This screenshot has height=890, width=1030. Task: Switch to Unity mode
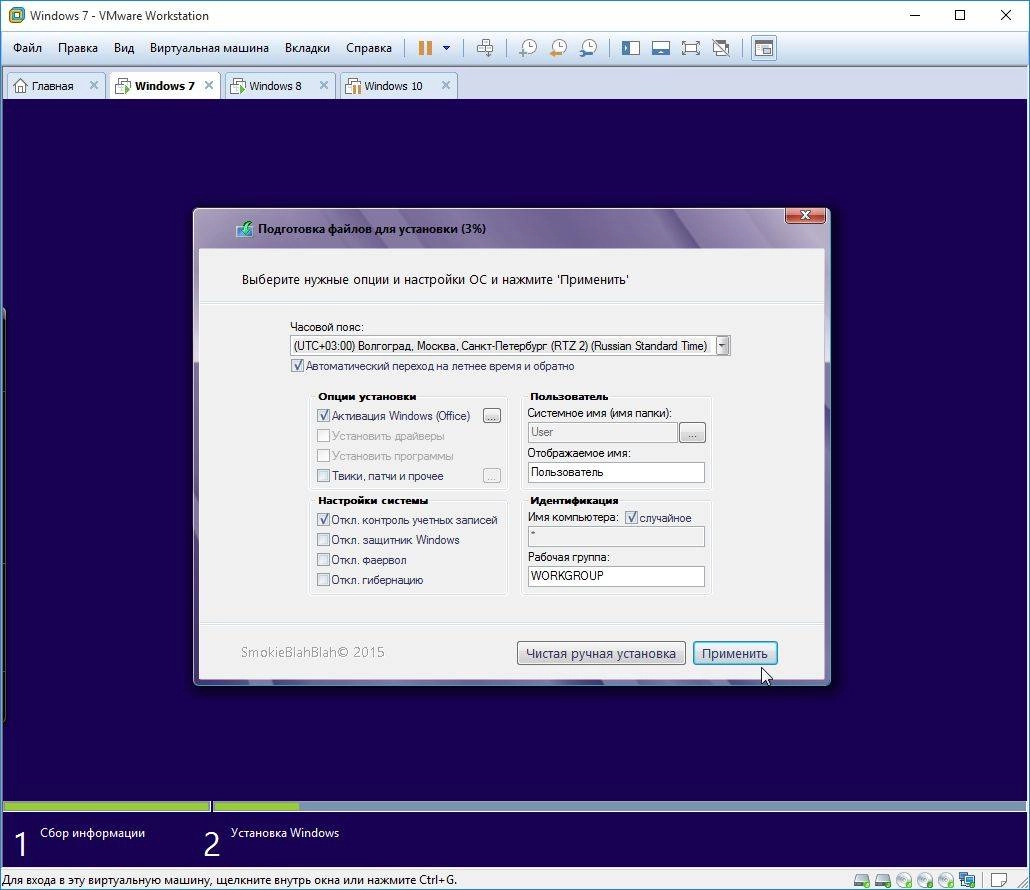tap(721, 48)
